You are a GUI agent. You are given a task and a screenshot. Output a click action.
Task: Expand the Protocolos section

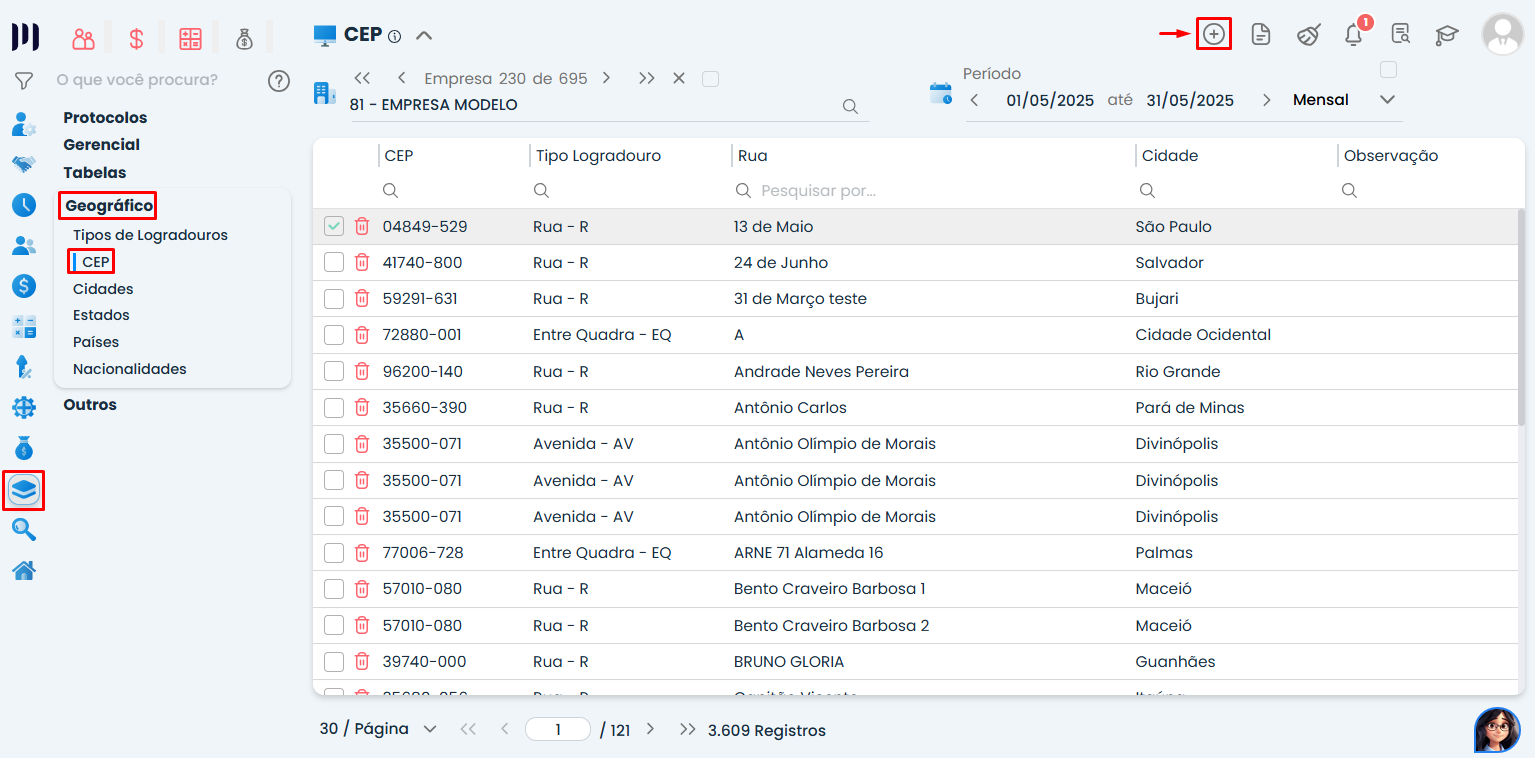(105, 118)
